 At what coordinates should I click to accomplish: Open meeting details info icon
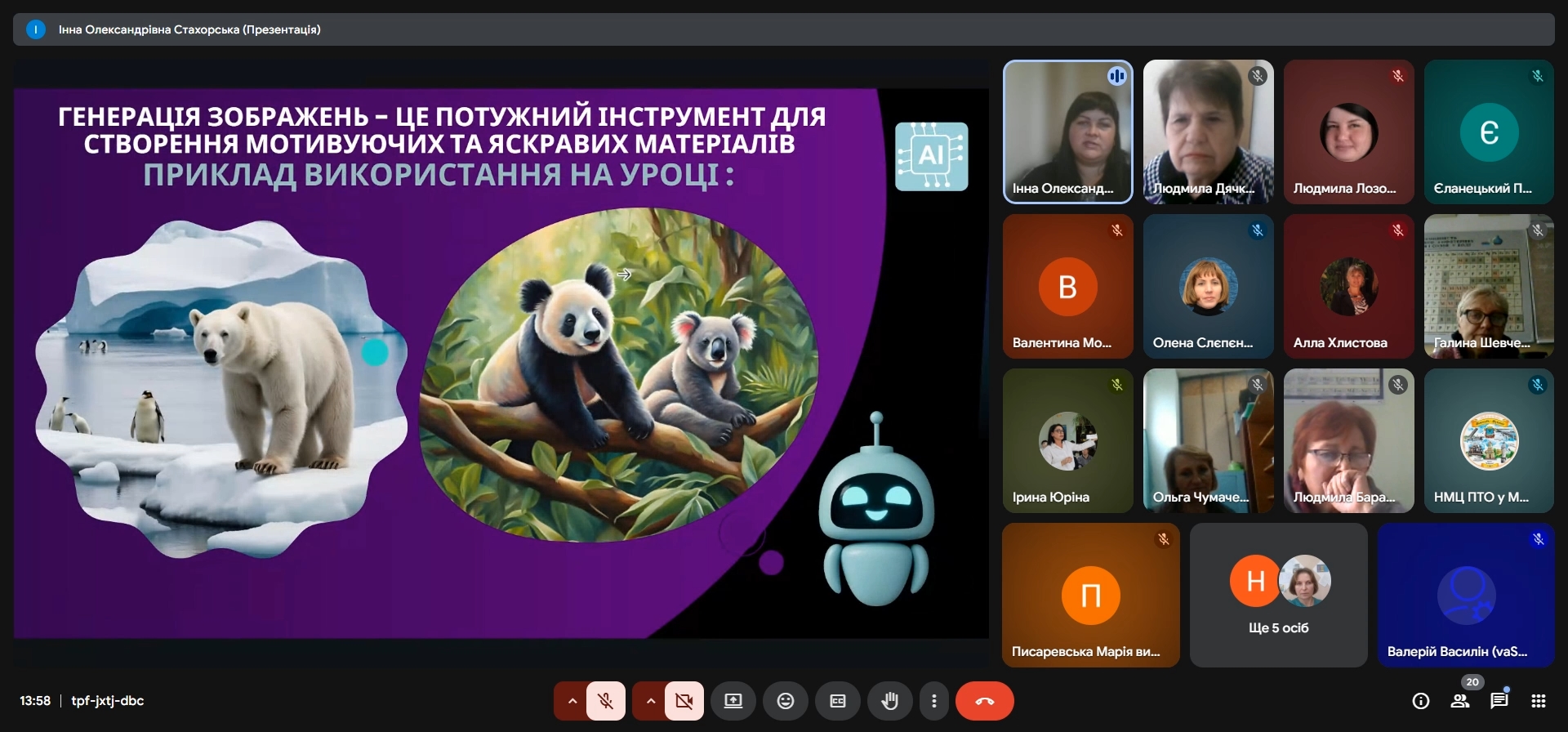[1421, 701]
